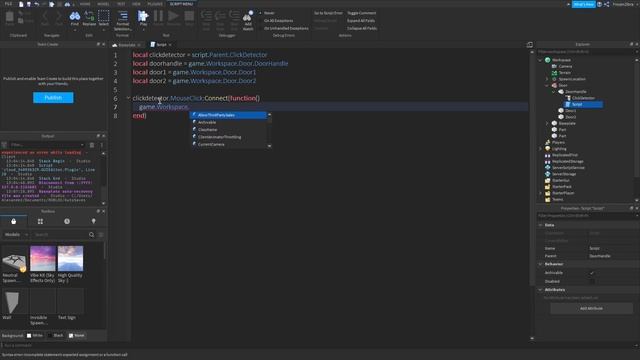This screenshot has width=640, height=360.
Task: Click Go to Script Error action
Action: (x=328, y=13)
